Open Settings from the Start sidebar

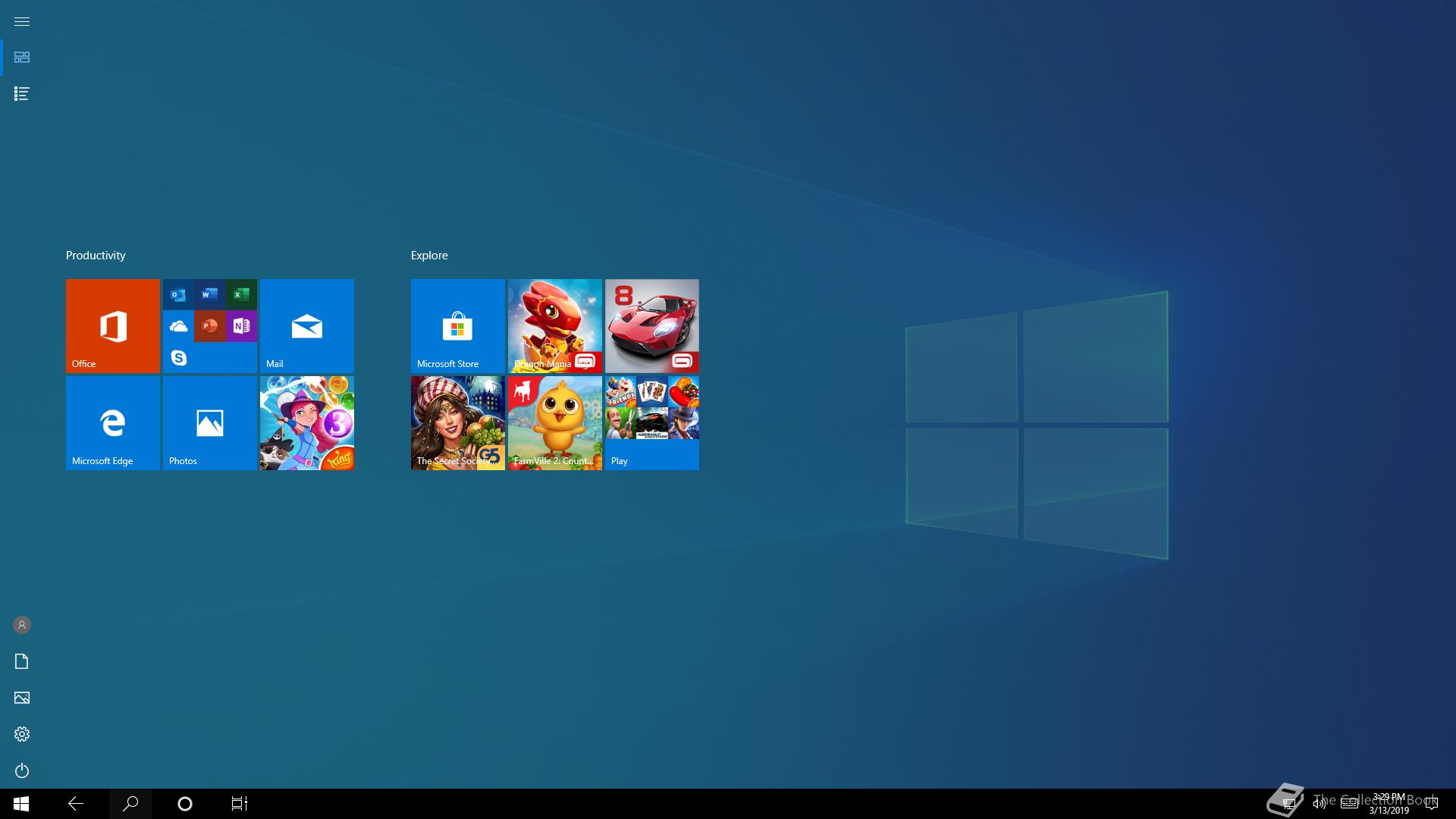click(x=21, y=734)
